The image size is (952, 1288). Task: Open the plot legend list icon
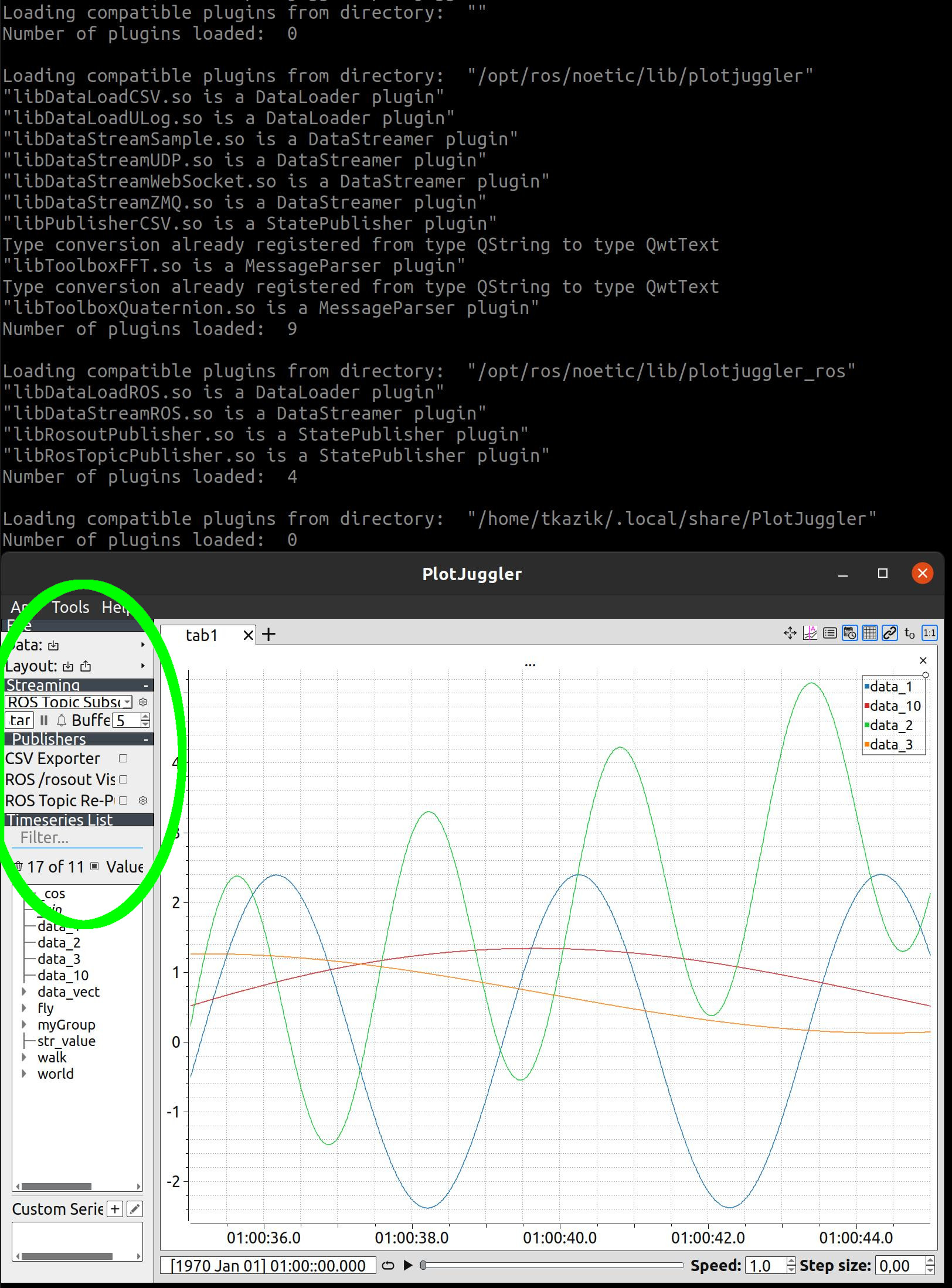(830, 633)
